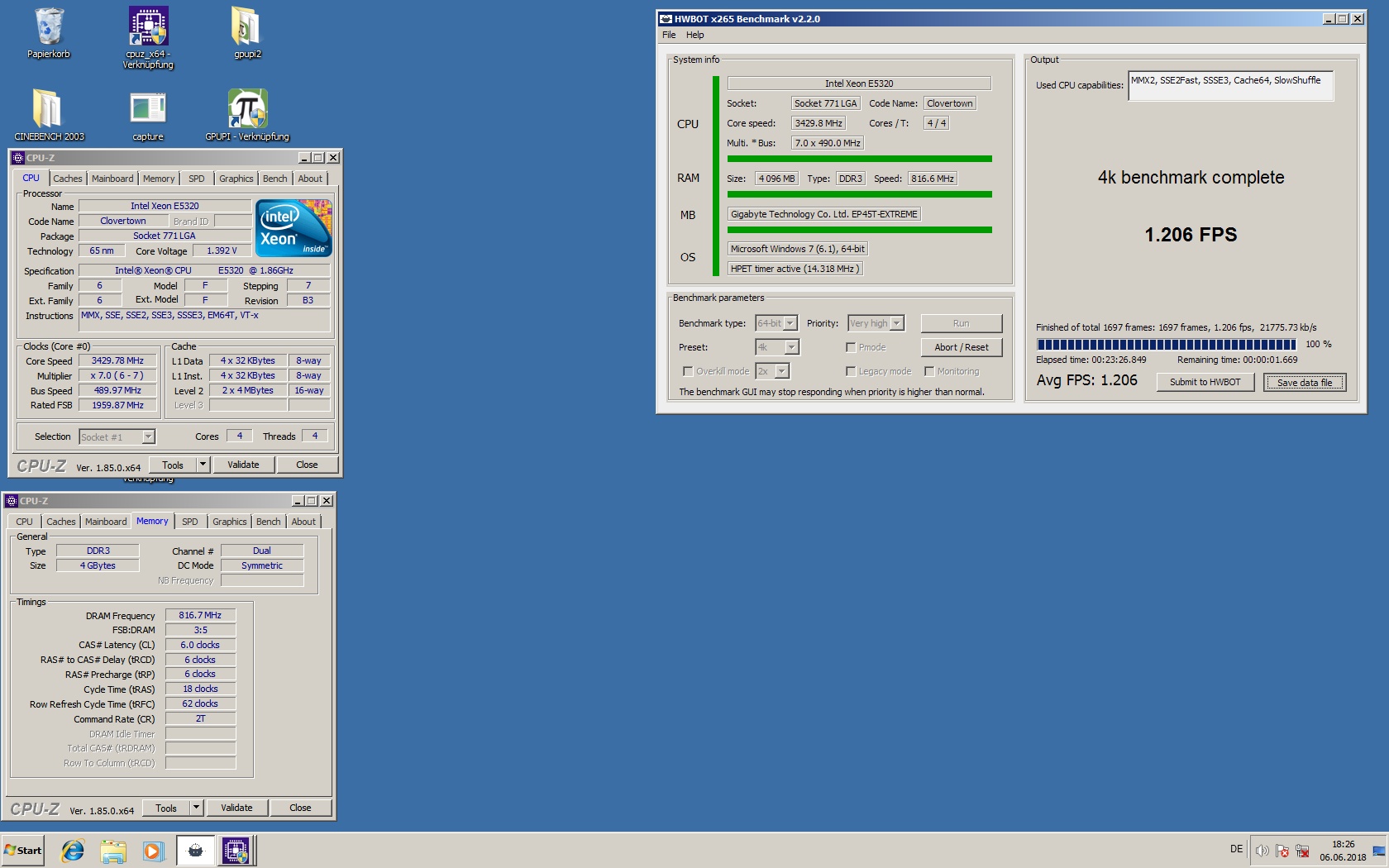Click the DE language indicator in taskbar
Image resolution: width=1389 pixels, height=868 pixels.
click(1236, 849)
